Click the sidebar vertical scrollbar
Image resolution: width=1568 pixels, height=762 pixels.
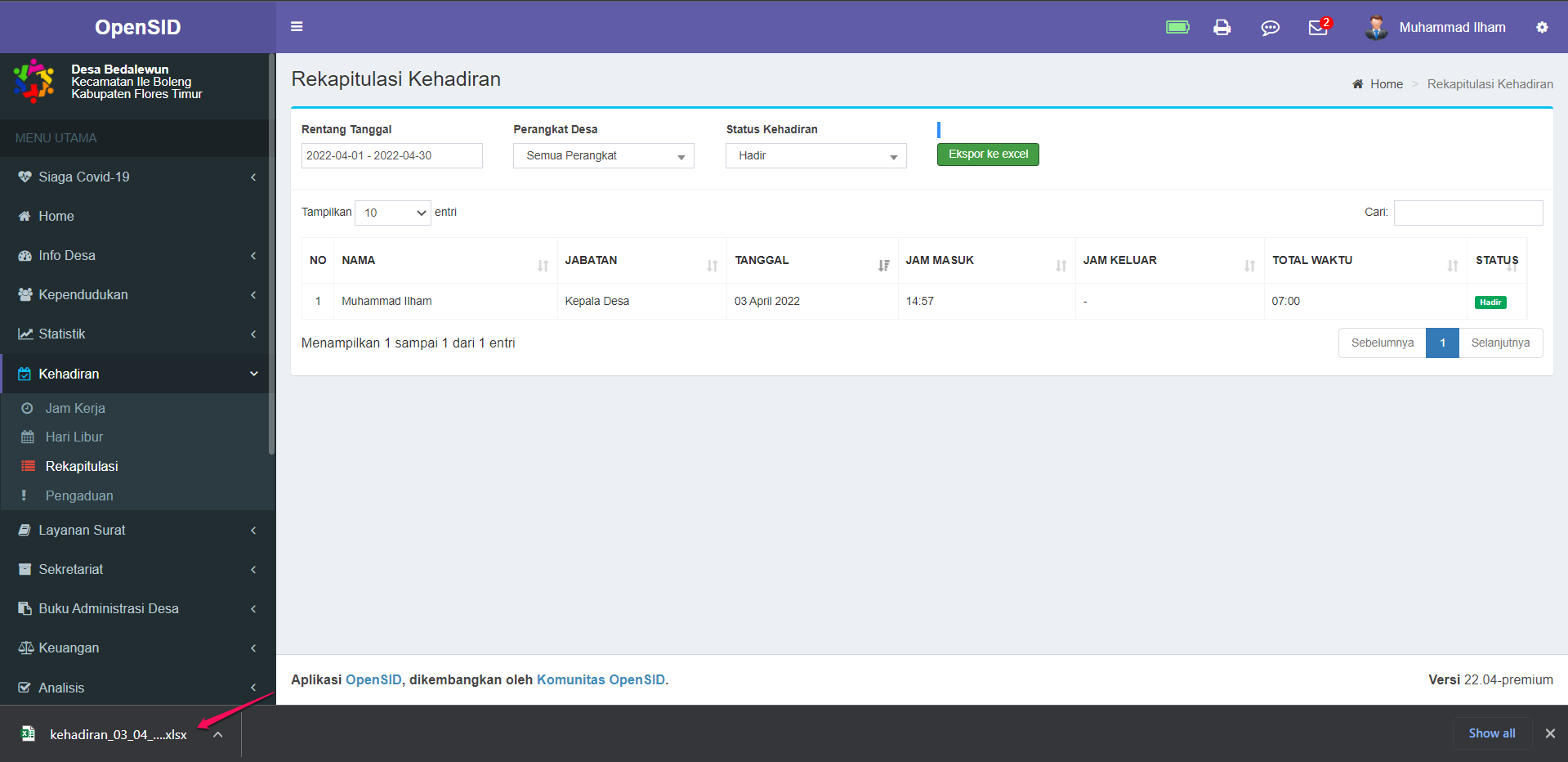271,253
